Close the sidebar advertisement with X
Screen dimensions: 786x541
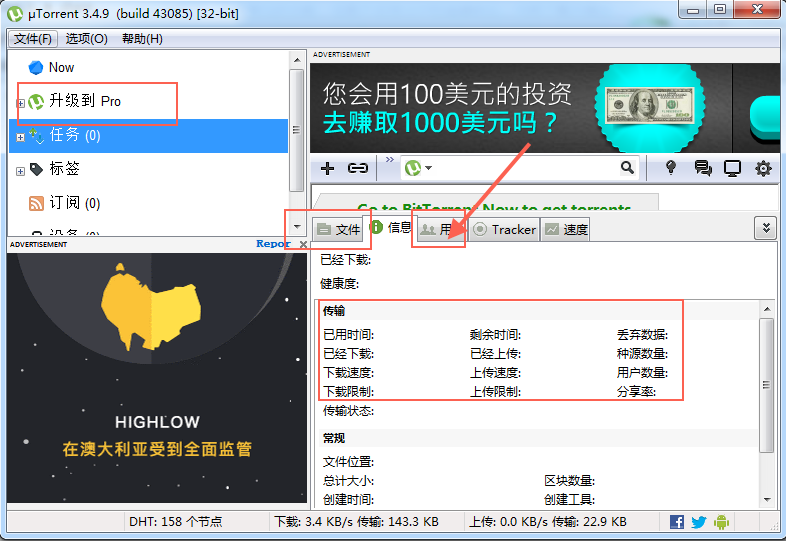click(303, 244)
